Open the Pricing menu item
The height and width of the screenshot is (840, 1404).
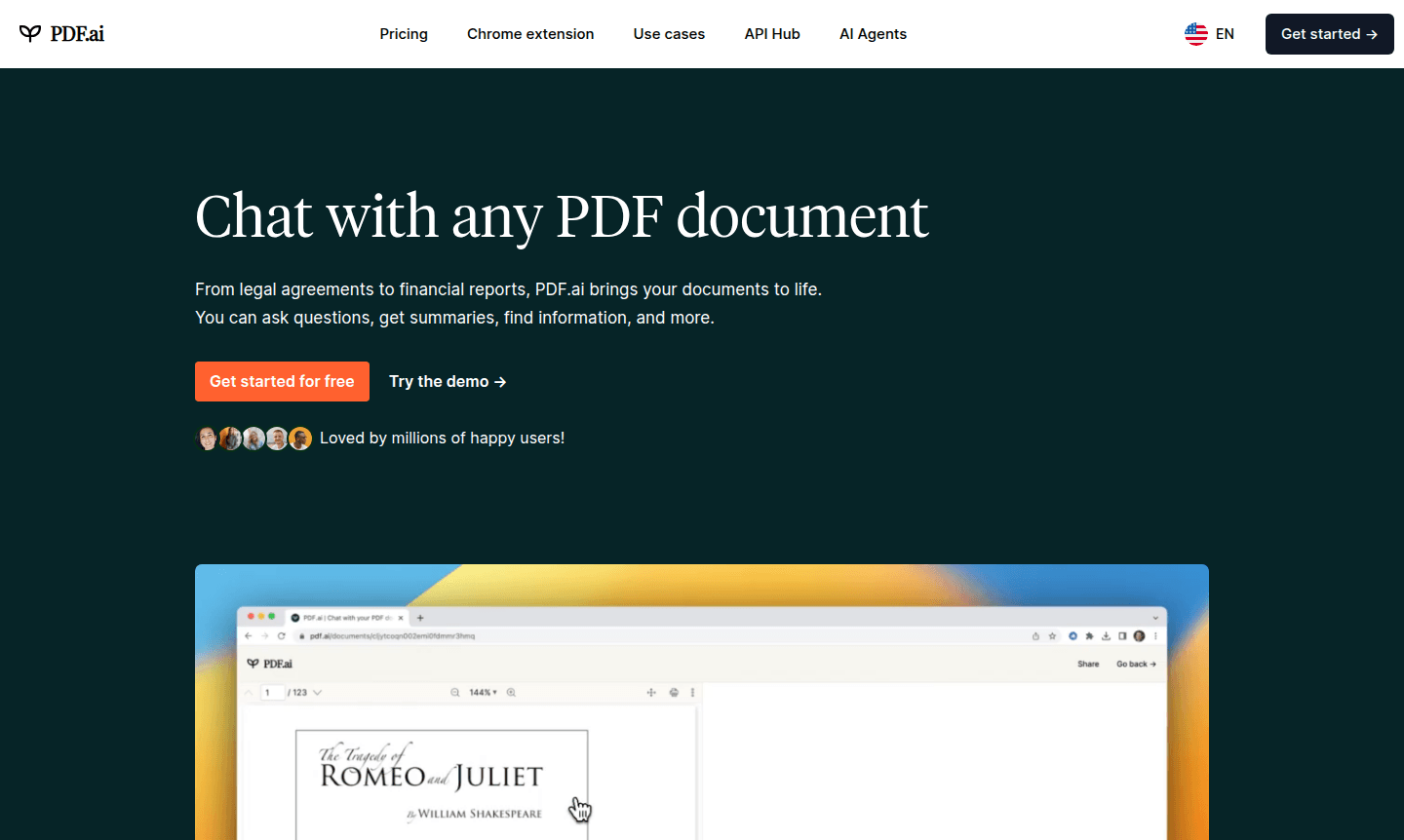click(x=403, y=33)
